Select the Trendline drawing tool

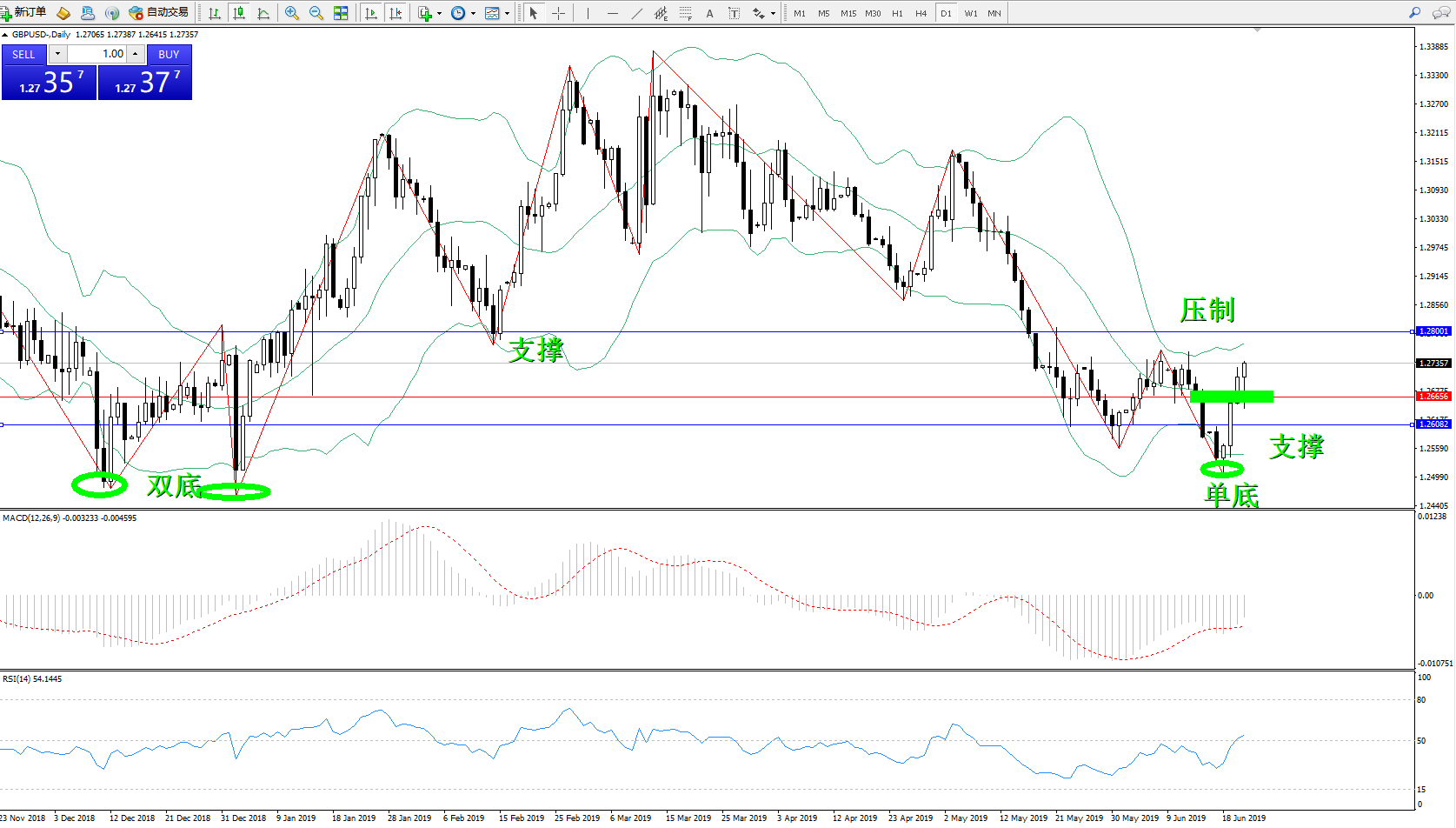tap(637, 13)
